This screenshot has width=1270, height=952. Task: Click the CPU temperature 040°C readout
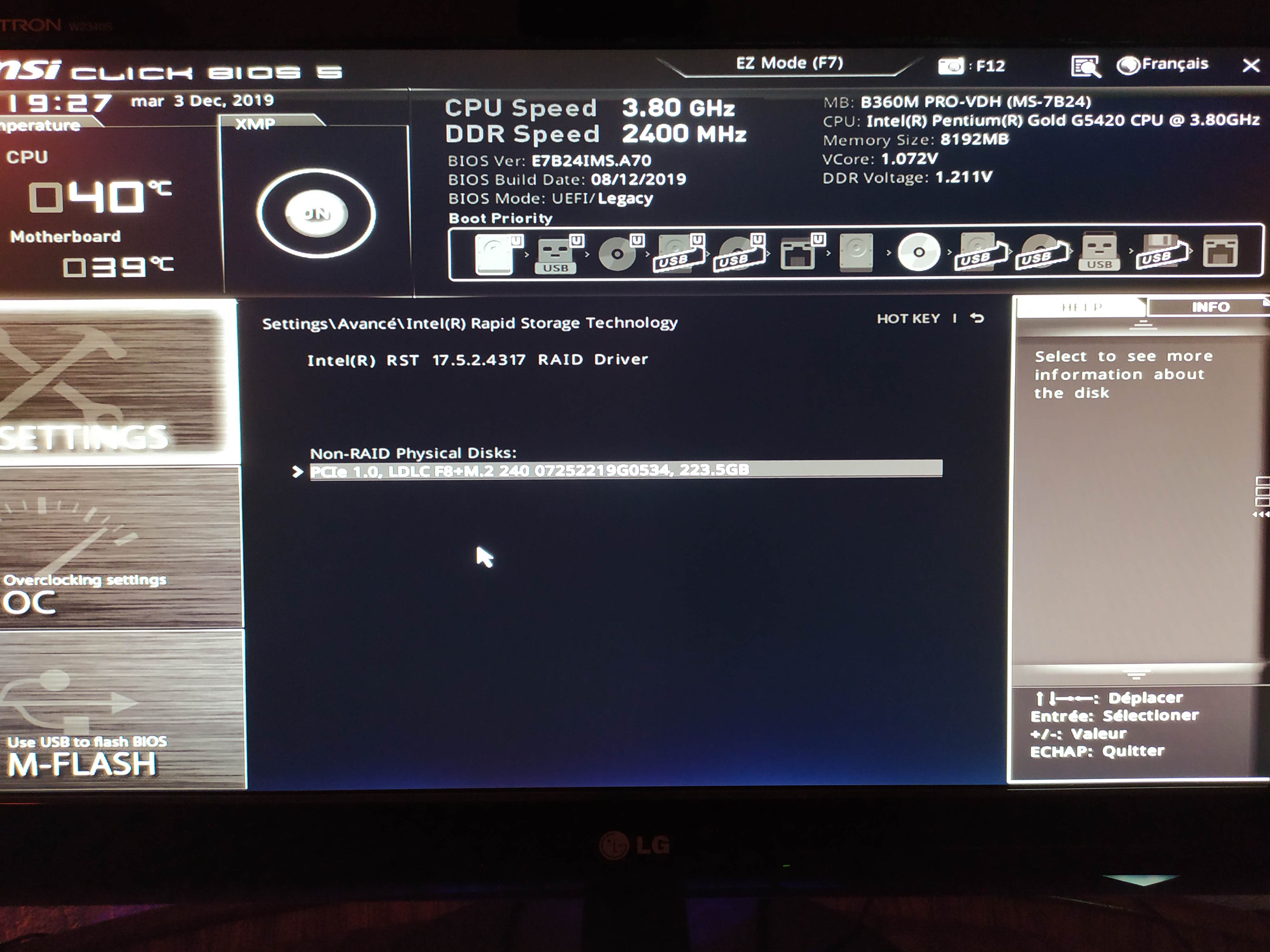[x=100, y=196]
